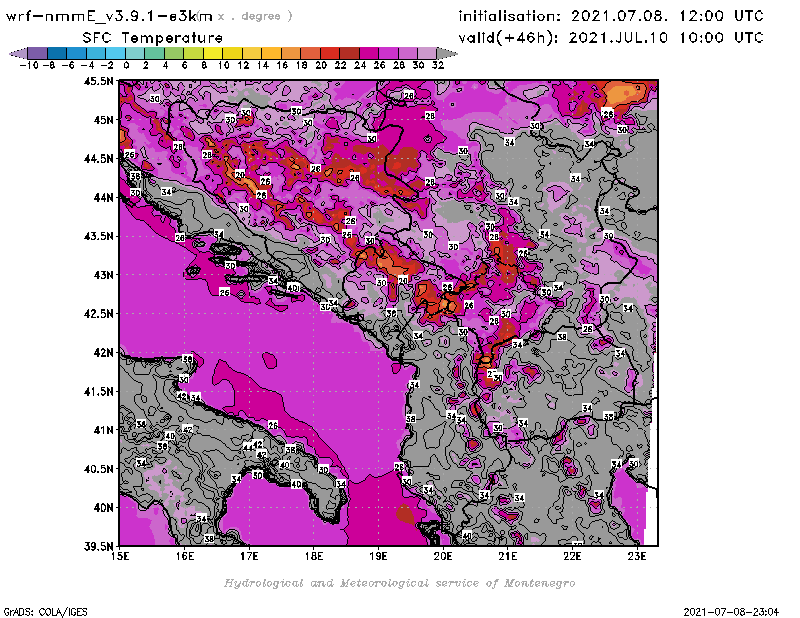Click the dark red swatch between 22 and 24
800x618 pixels.
(x=349, y=53)
